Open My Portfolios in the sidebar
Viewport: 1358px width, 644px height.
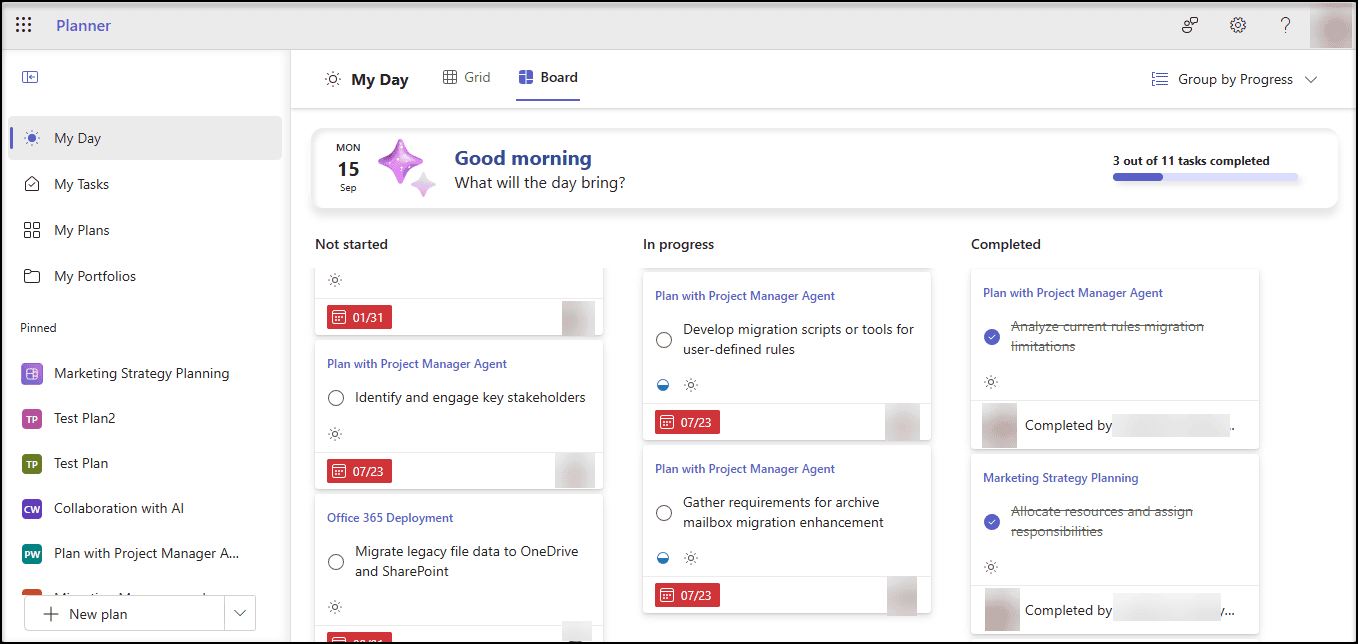point(145,276)
